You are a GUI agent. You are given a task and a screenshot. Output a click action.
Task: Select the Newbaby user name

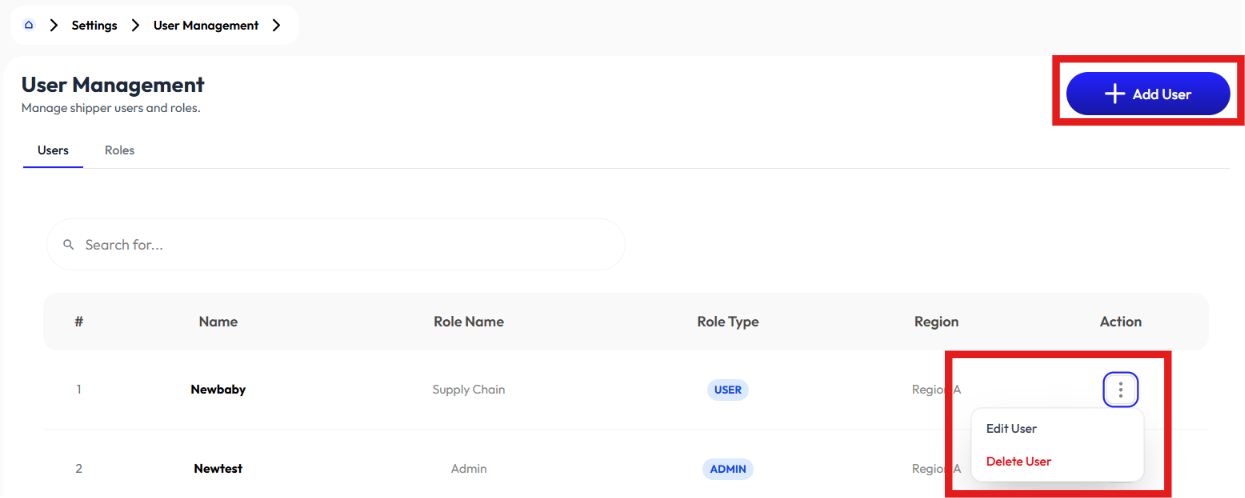pyautogui.click(x=218, y=390)
